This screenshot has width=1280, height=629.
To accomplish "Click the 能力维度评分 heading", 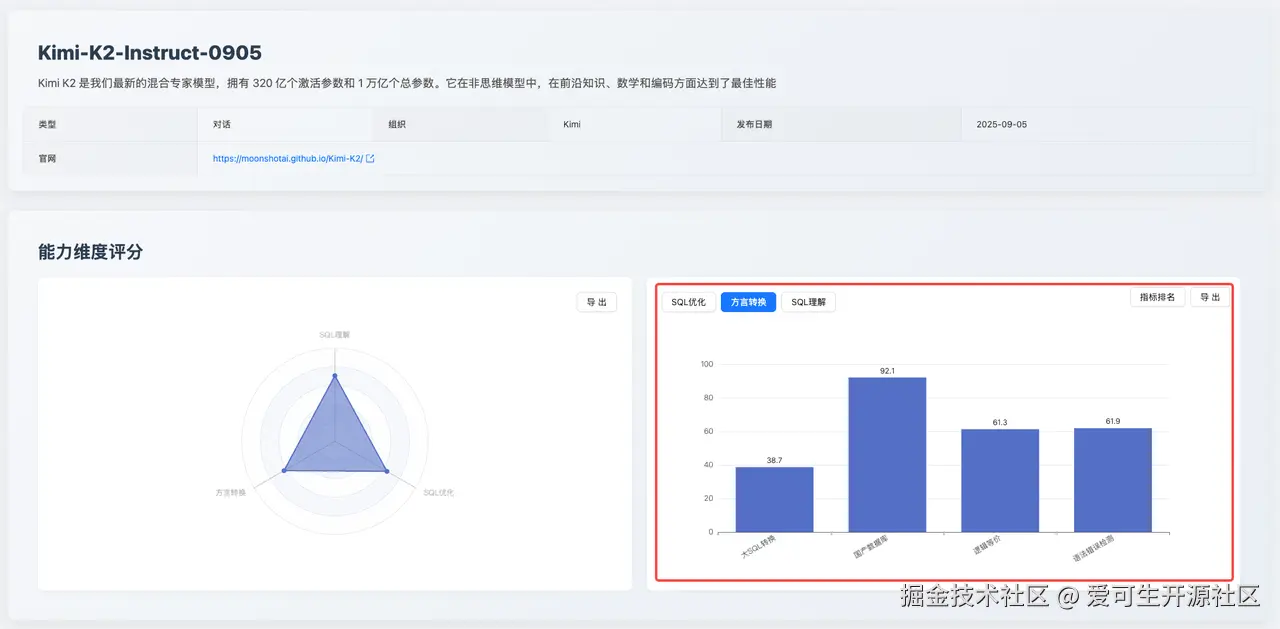I will 90,252.
